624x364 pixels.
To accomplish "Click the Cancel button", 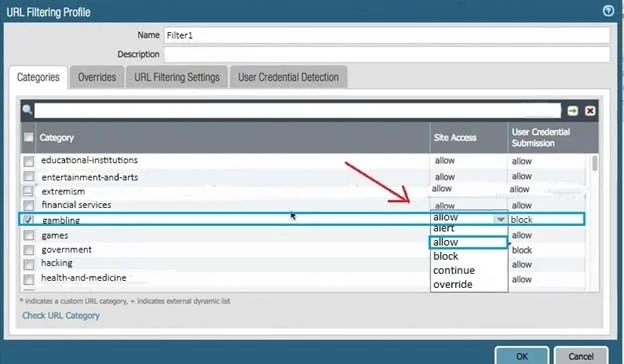I will click(x=581, y=356).
